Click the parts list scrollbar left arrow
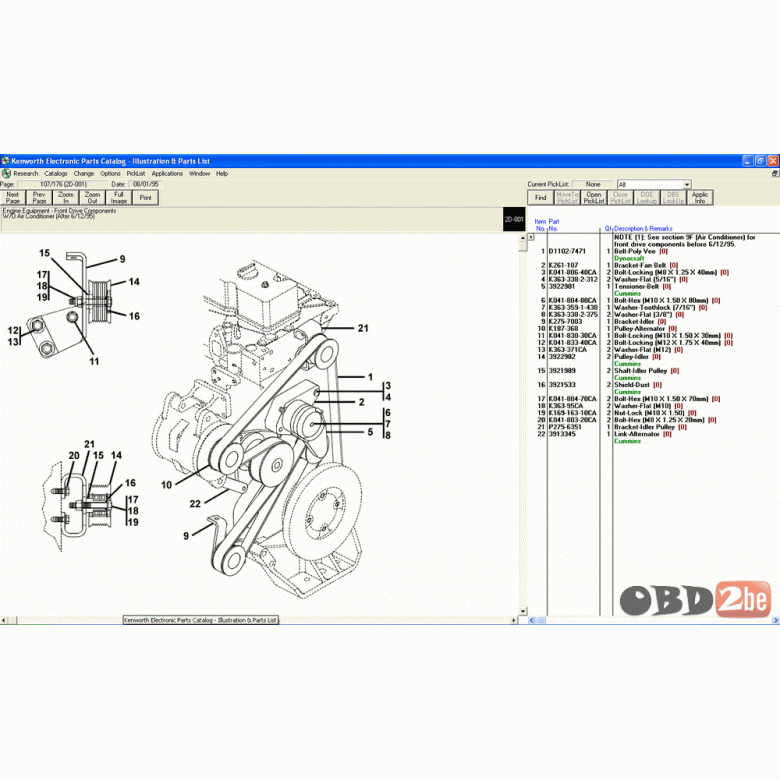 tap(531, 620)
